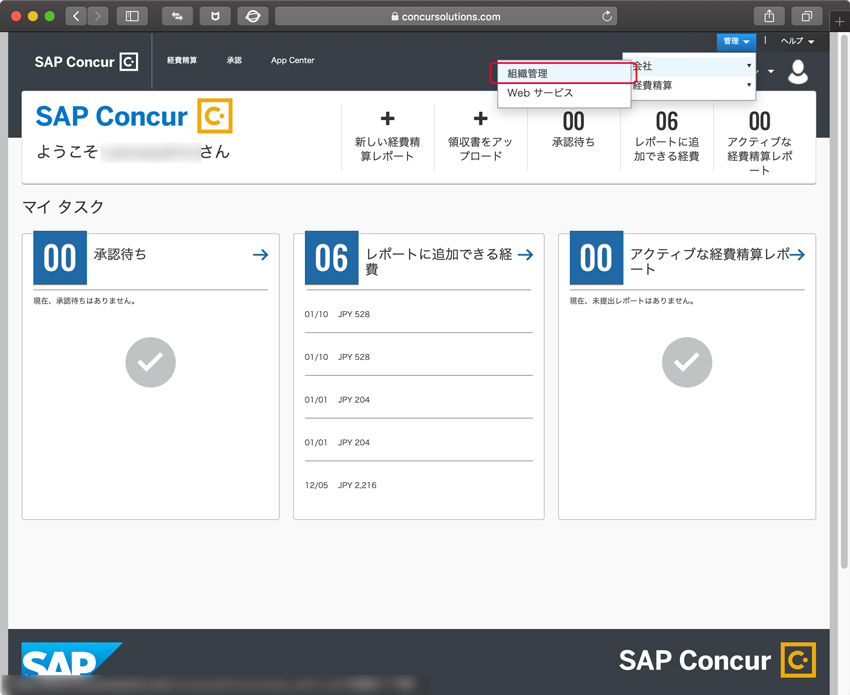Open the 12/05 JPY 2,216 expense
The image size is (850, 695).
pyautogui.click(x=418, y=485)
